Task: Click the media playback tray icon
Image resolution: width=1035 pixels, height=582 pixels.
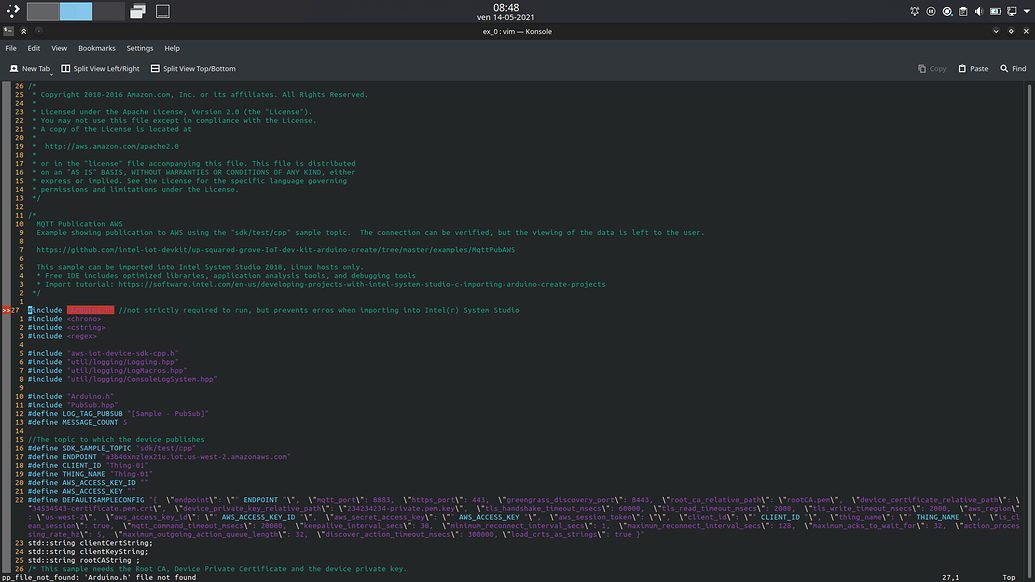Action: click(x=931, y=11)
